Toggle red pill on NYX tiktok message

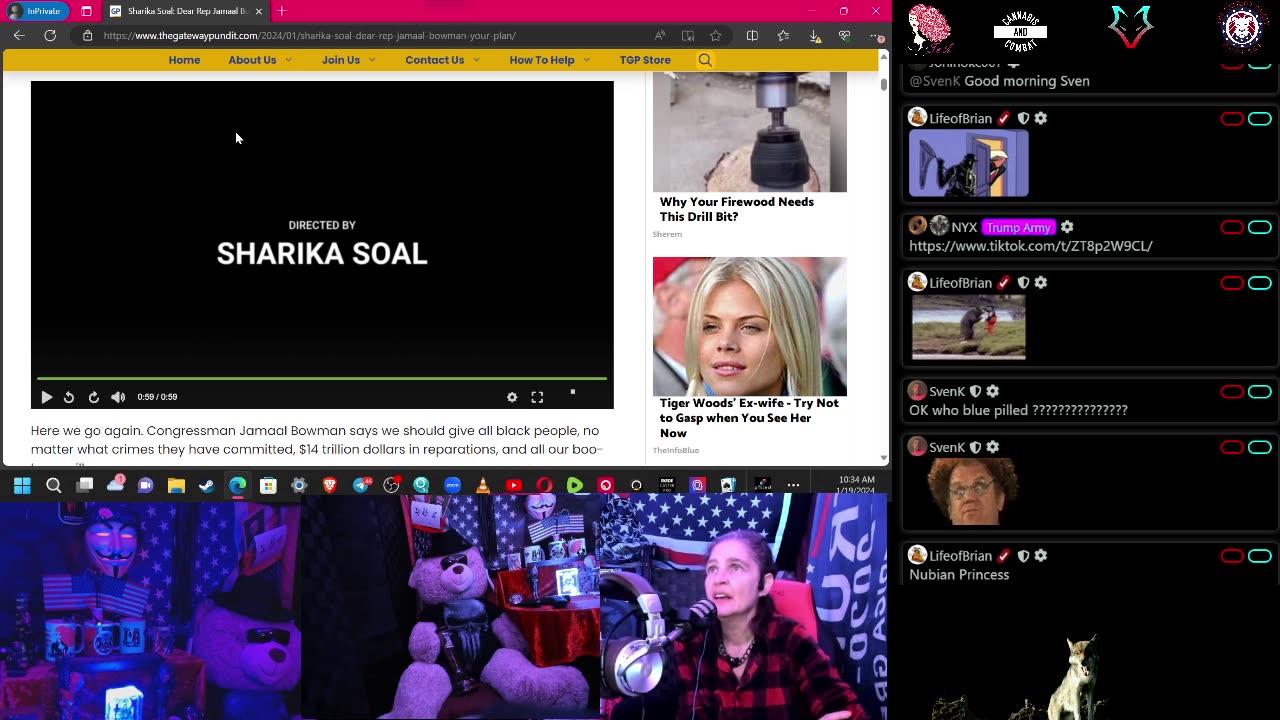tap(1232, 228)
